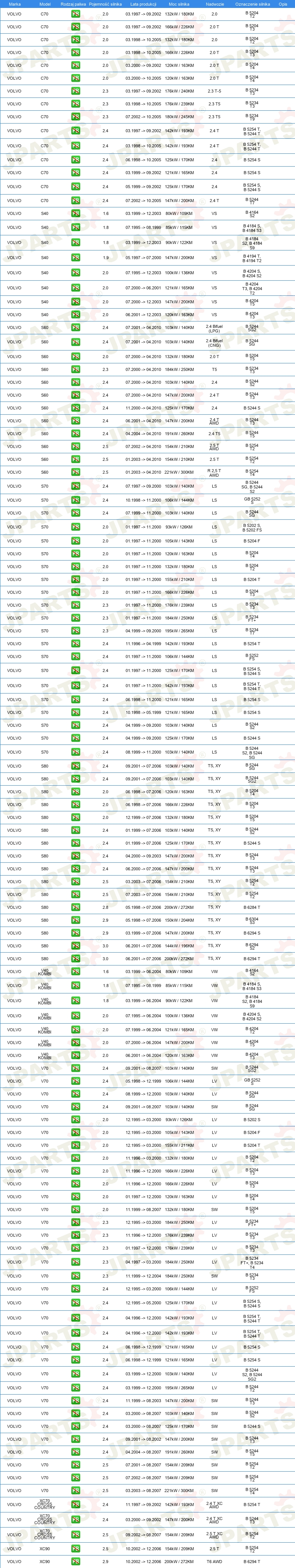Select the '1.9' engine capacity cell
Viewport: 295px width, 1568px height.
(105, 258)
